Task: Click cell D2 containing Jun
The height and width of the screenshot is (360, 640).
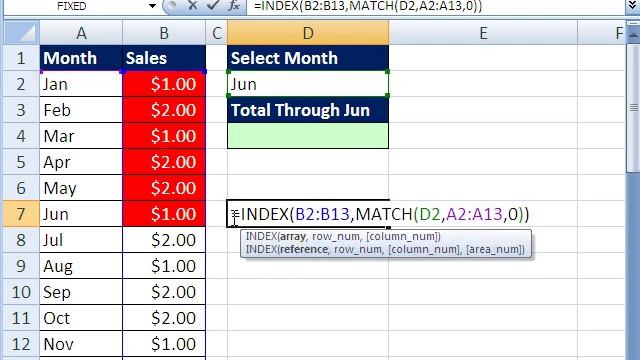Action: click(308, 84)
